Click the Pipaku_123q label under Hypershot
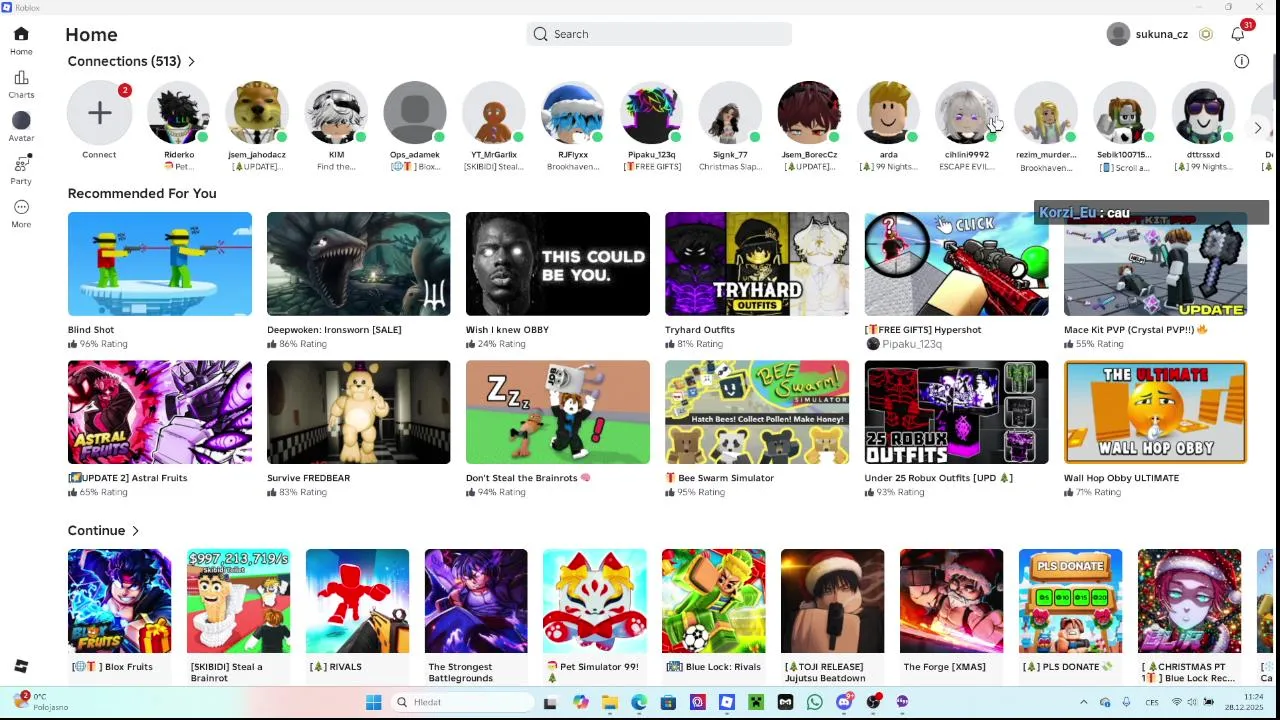The height and width of the screenshot is (720, 1280). coord(912,344)
